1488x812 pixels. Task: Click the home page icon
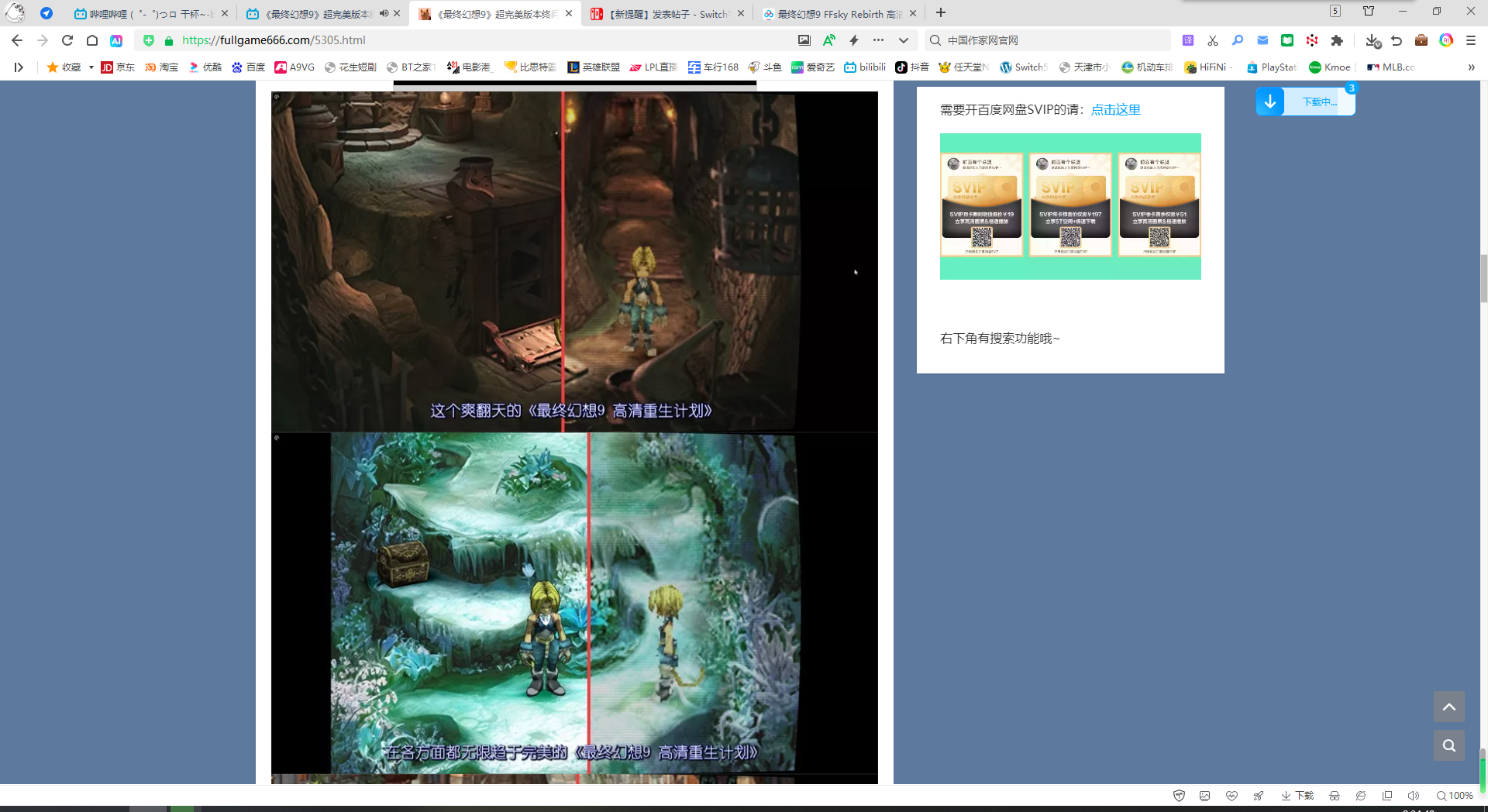(92, 40)
